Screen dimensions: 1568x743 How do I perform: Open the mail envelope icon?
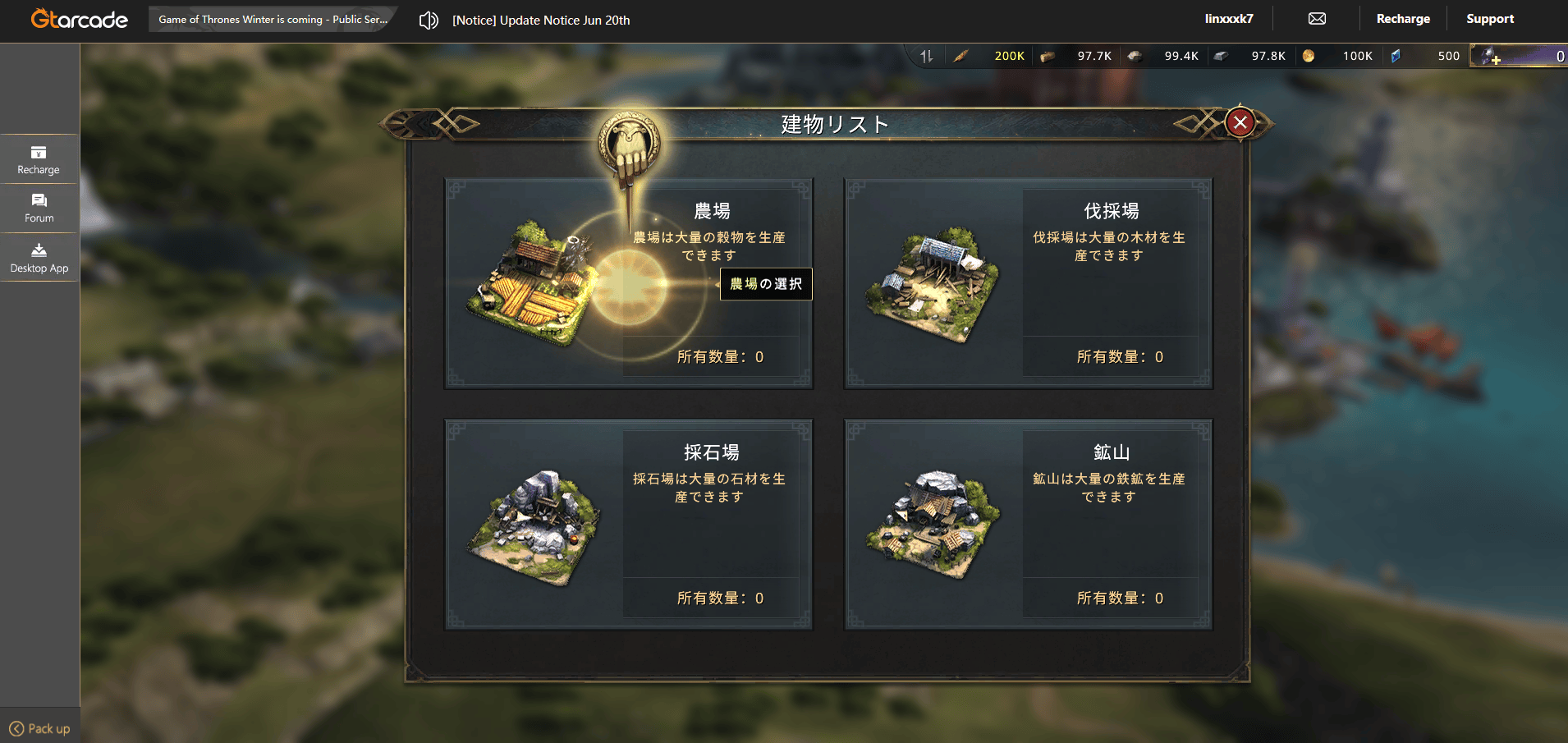click(1317, 19)
